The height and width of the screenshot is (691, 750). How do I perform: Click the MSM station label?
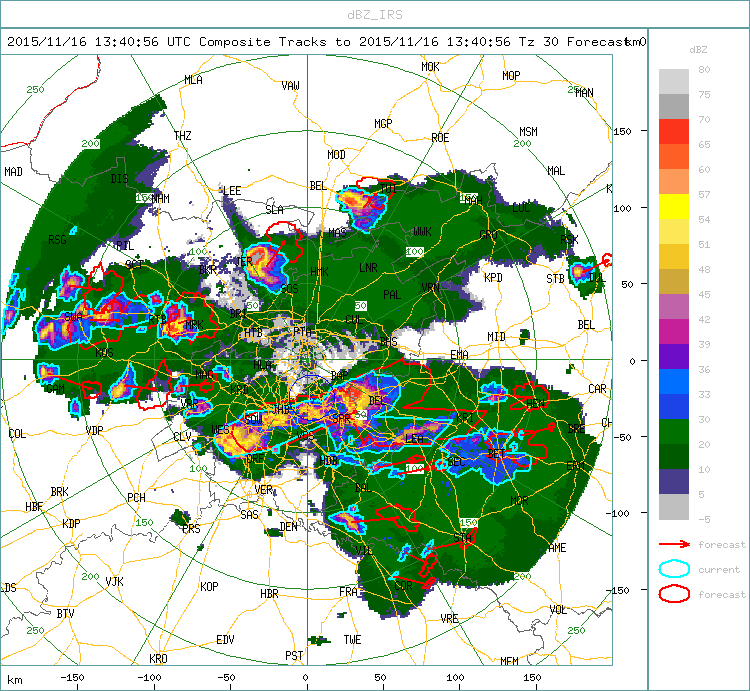point(529,132)
